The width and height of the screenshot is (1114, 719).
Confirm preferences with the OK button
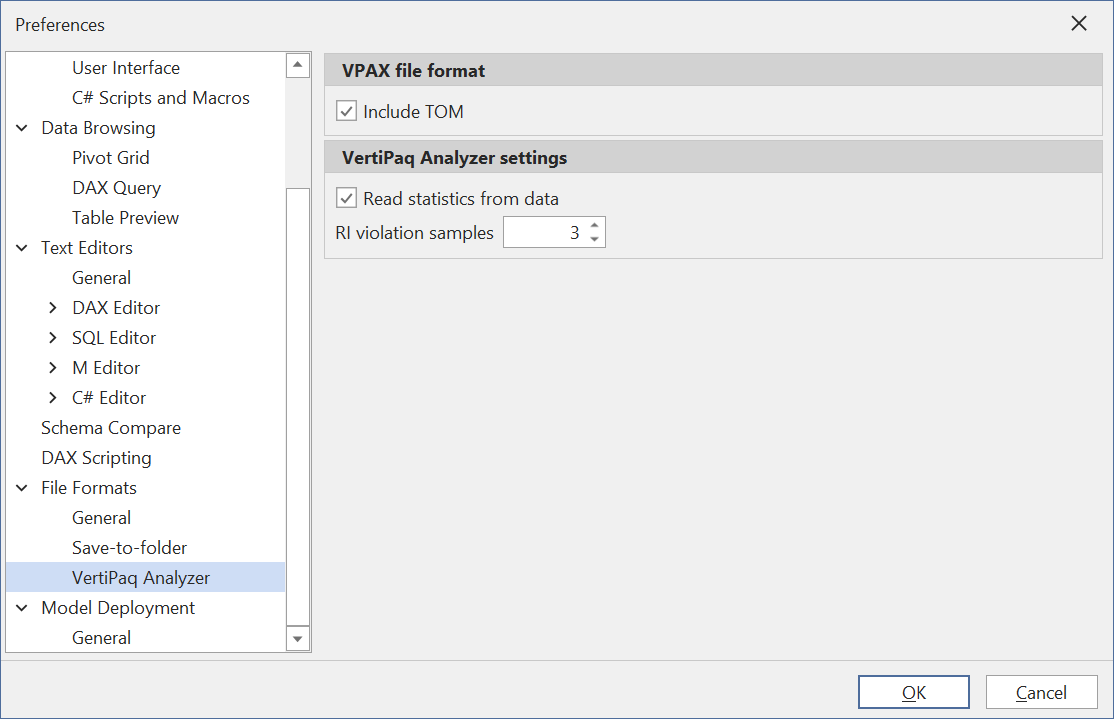[913, 691]
